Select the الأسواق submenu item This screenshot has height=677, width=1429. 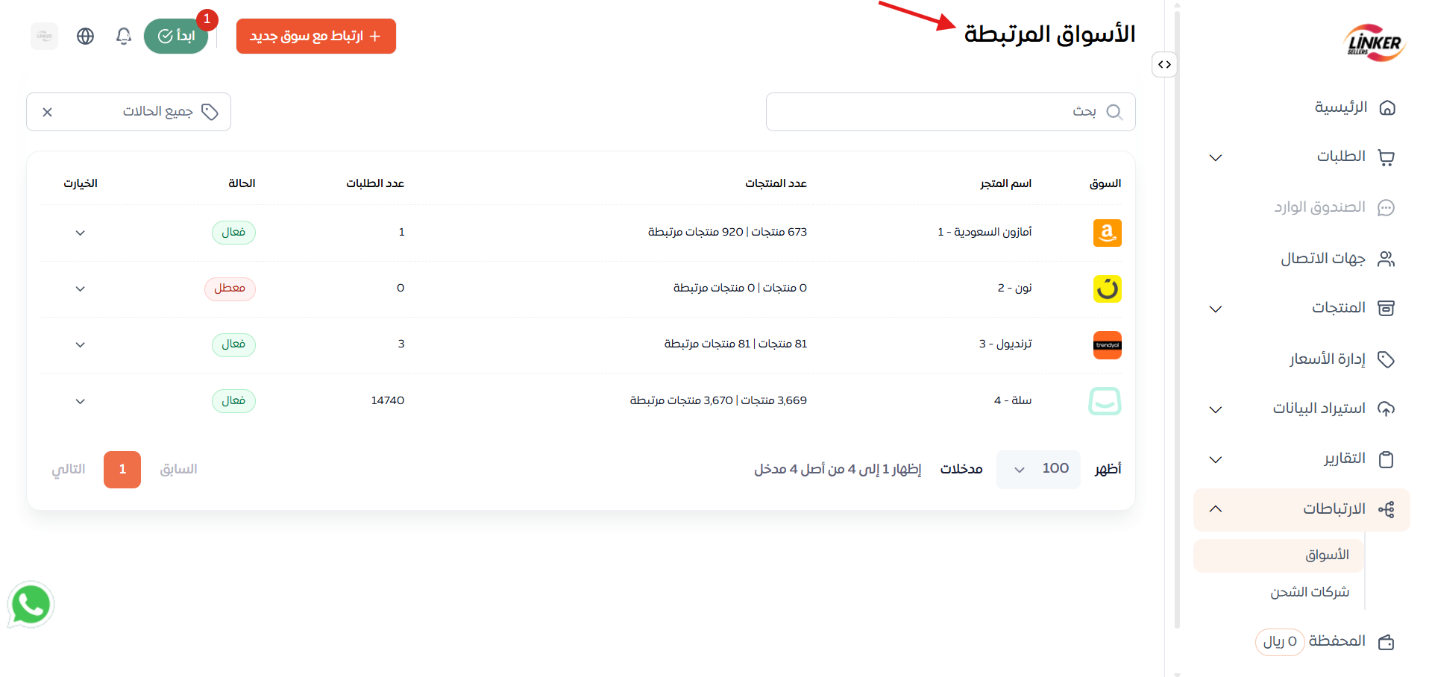coord(1276,555)
